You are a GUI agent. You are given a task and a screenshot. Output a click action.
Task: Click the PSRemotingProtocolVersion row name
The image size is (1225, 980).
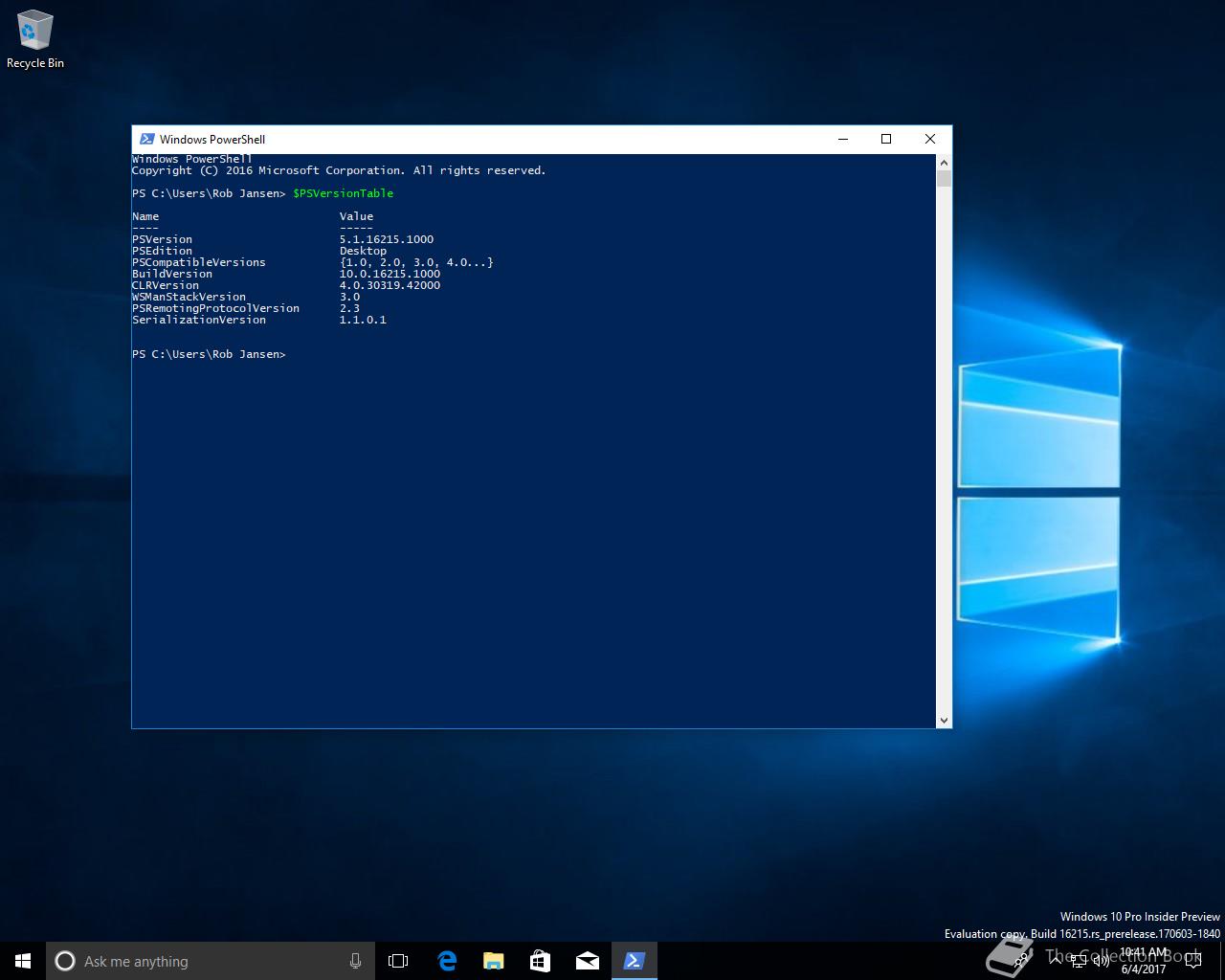click(x=215, y=308)
